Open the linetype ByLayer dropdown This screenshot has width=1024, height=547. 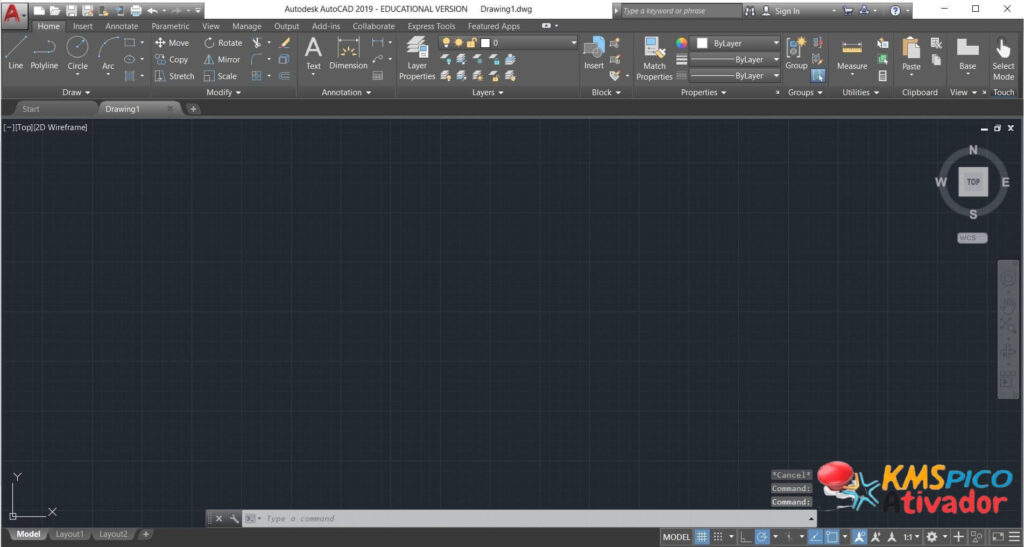[x=735, y=76]
